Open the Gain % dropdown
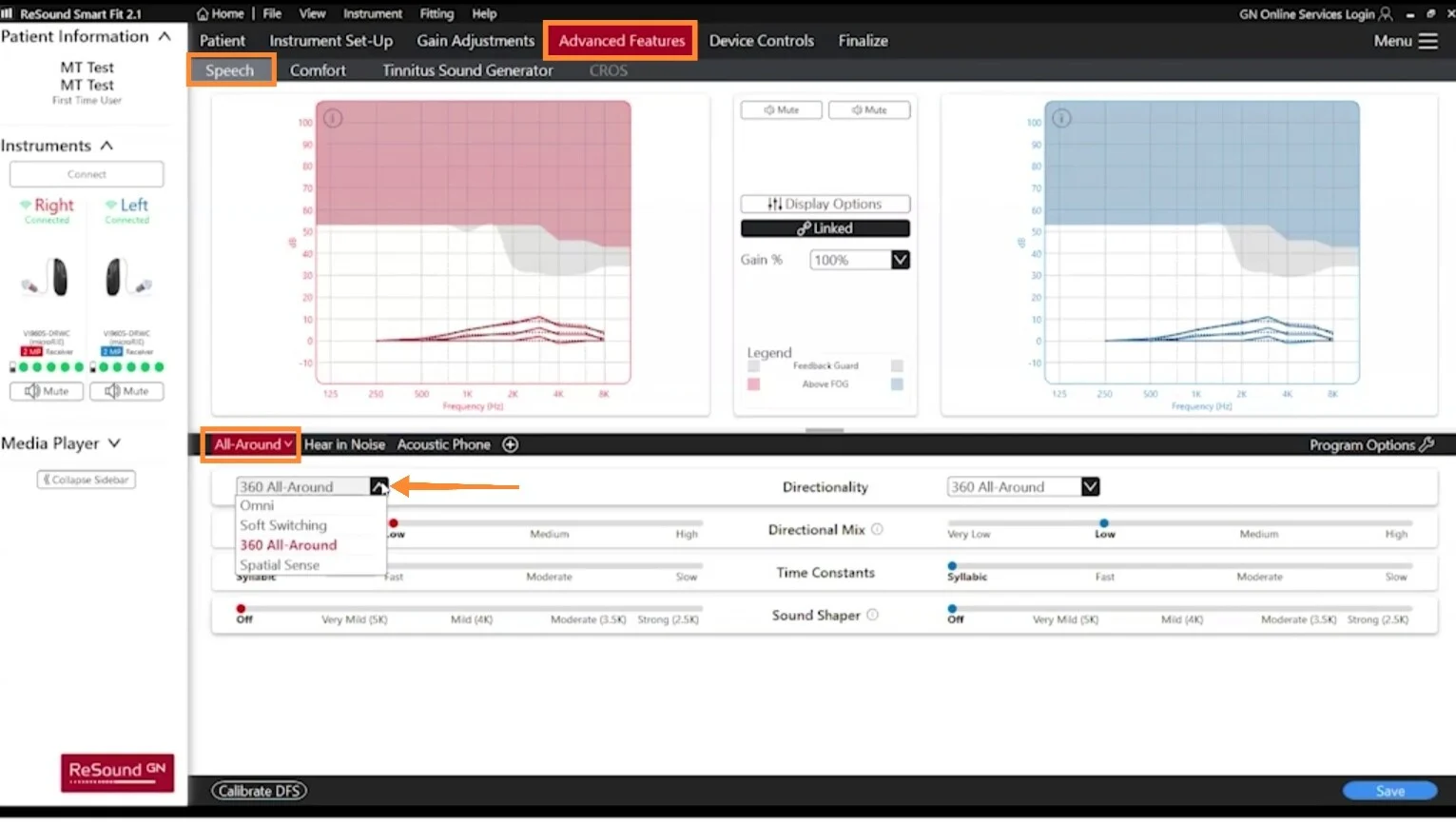This screenshot has height=825, width=1456. pyautogui.click(x=900, y=260)
